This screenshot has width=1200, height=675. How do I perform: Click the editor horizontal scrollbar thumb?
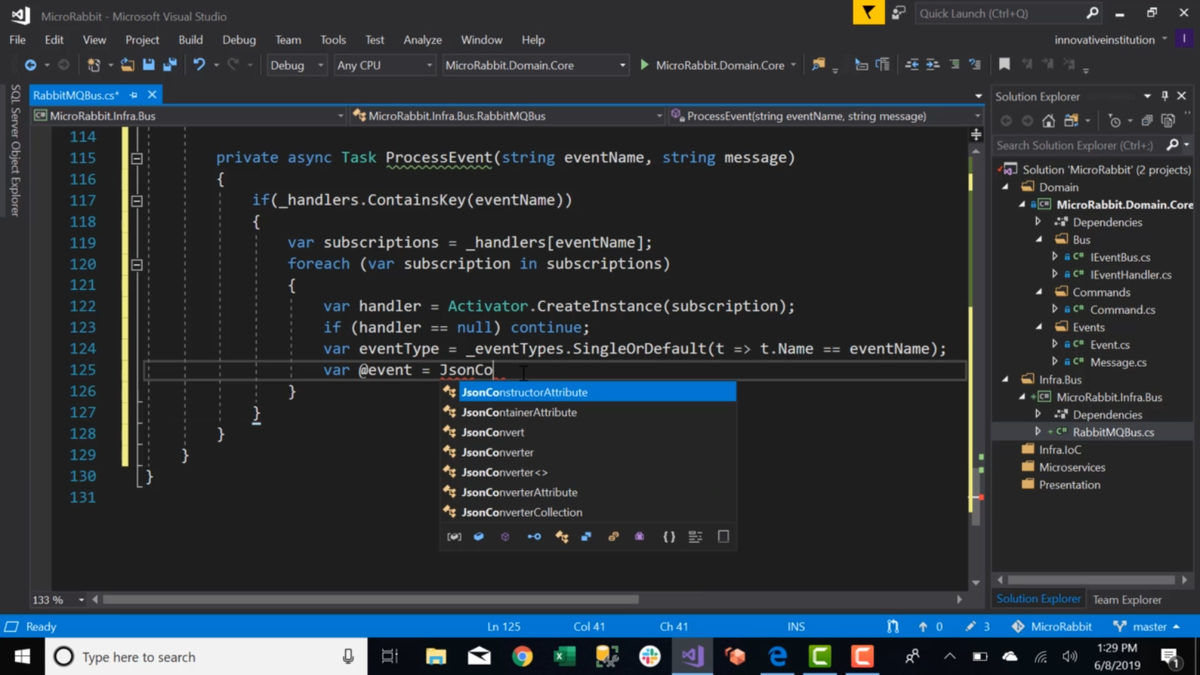371,600
